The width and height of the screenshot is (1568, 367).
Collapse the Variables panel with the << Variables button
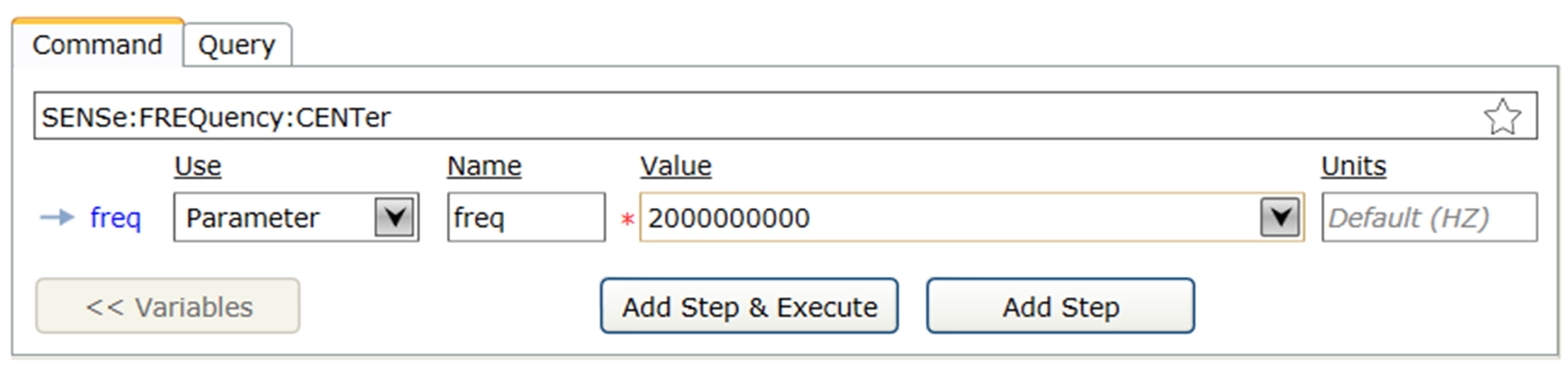point(168,307)
